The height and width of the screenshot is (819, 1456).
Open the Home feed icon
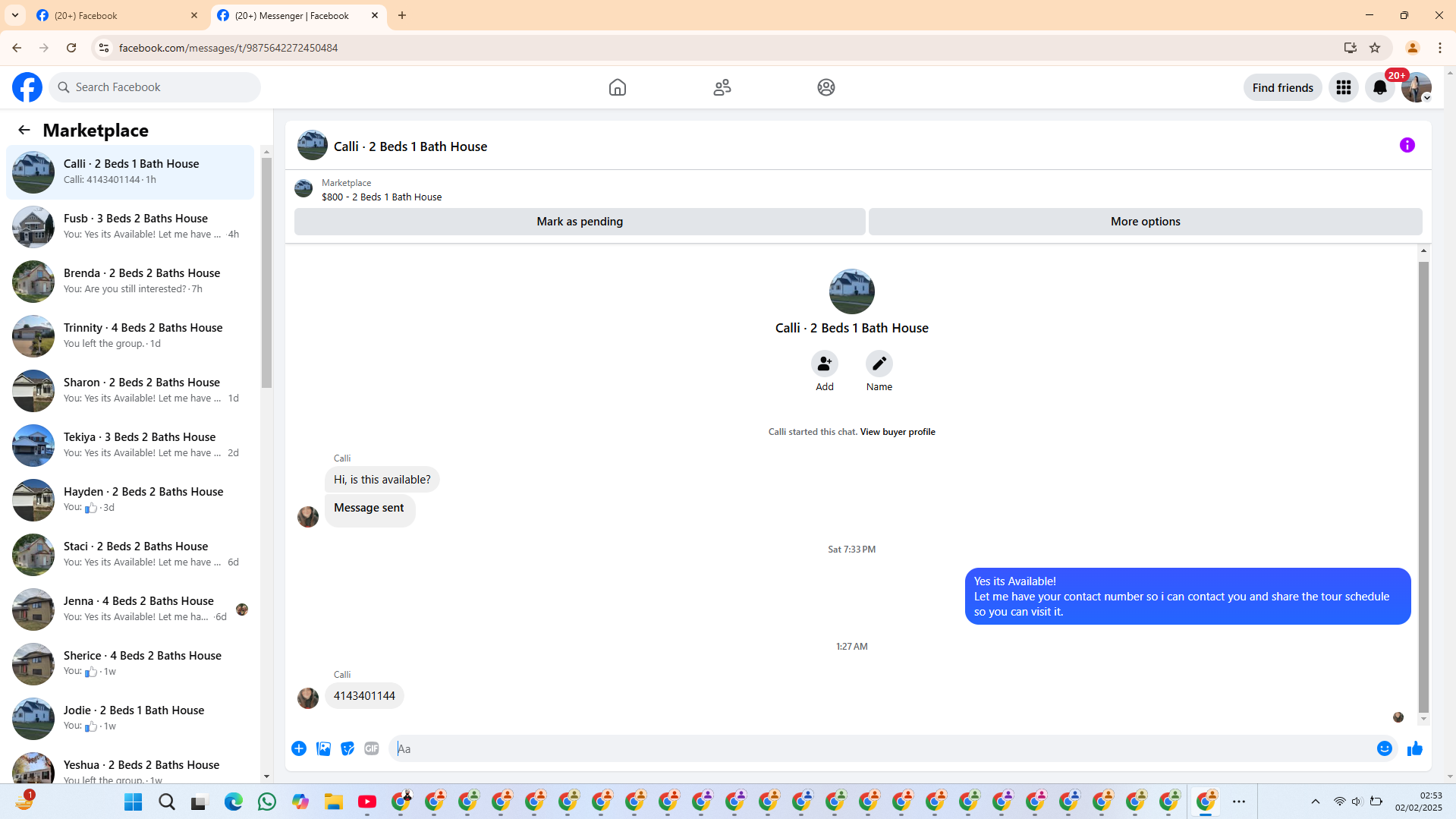pyautogui.click(x=618, y=87)
